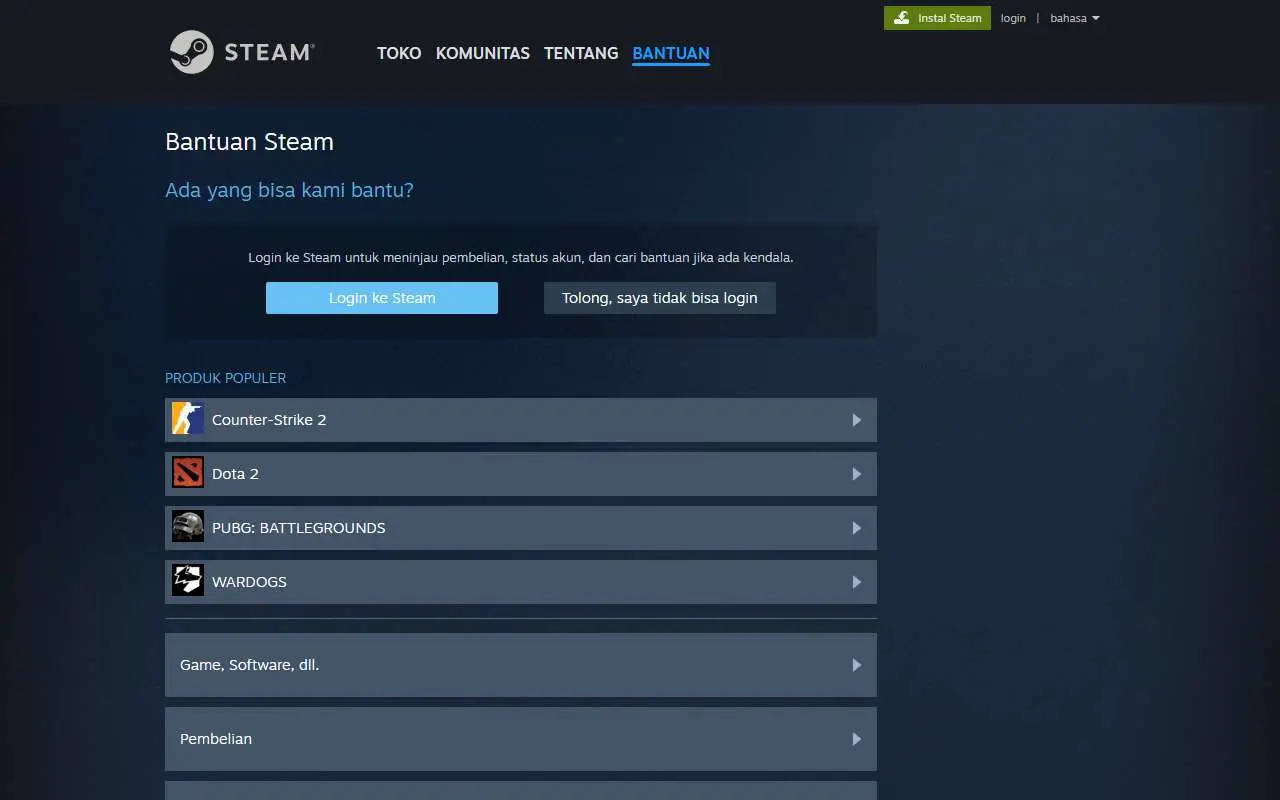1280x800 pixels.
Task: Click the WARDOGS game icon
Action: [x=188, y=582]
